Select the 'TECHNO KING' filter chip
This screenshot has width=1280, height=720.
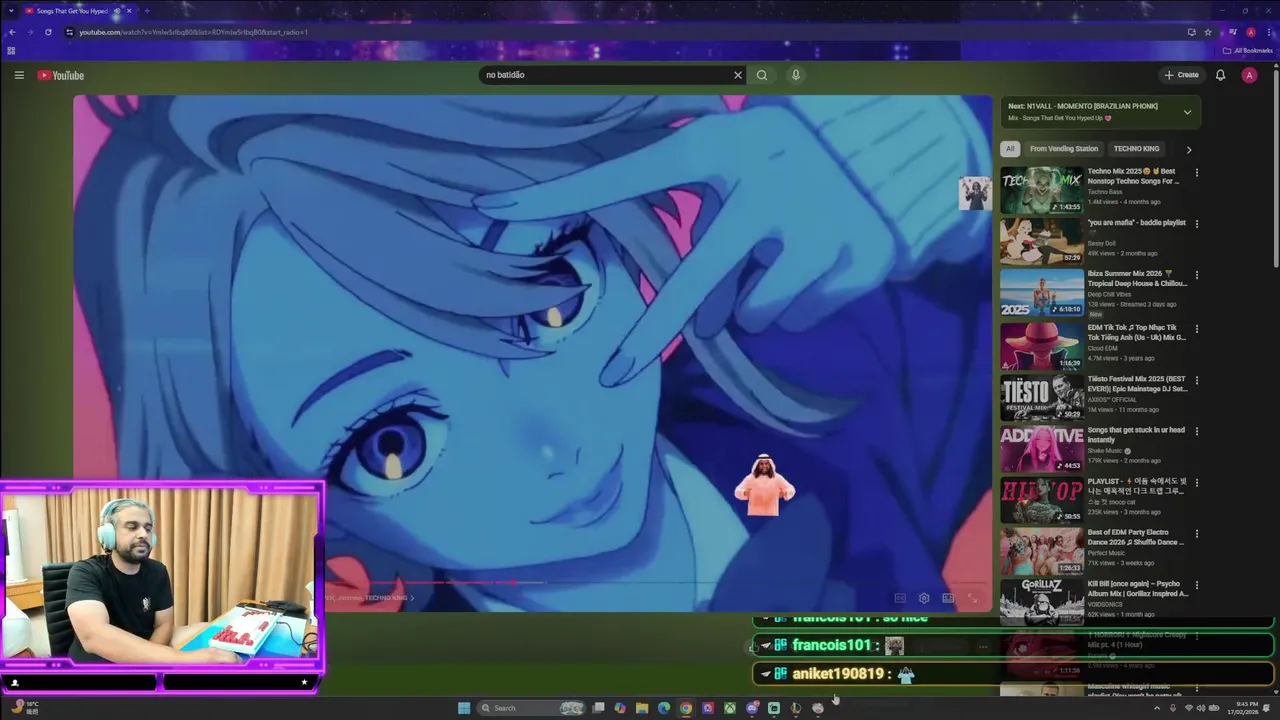click(x=1136, y=149)
